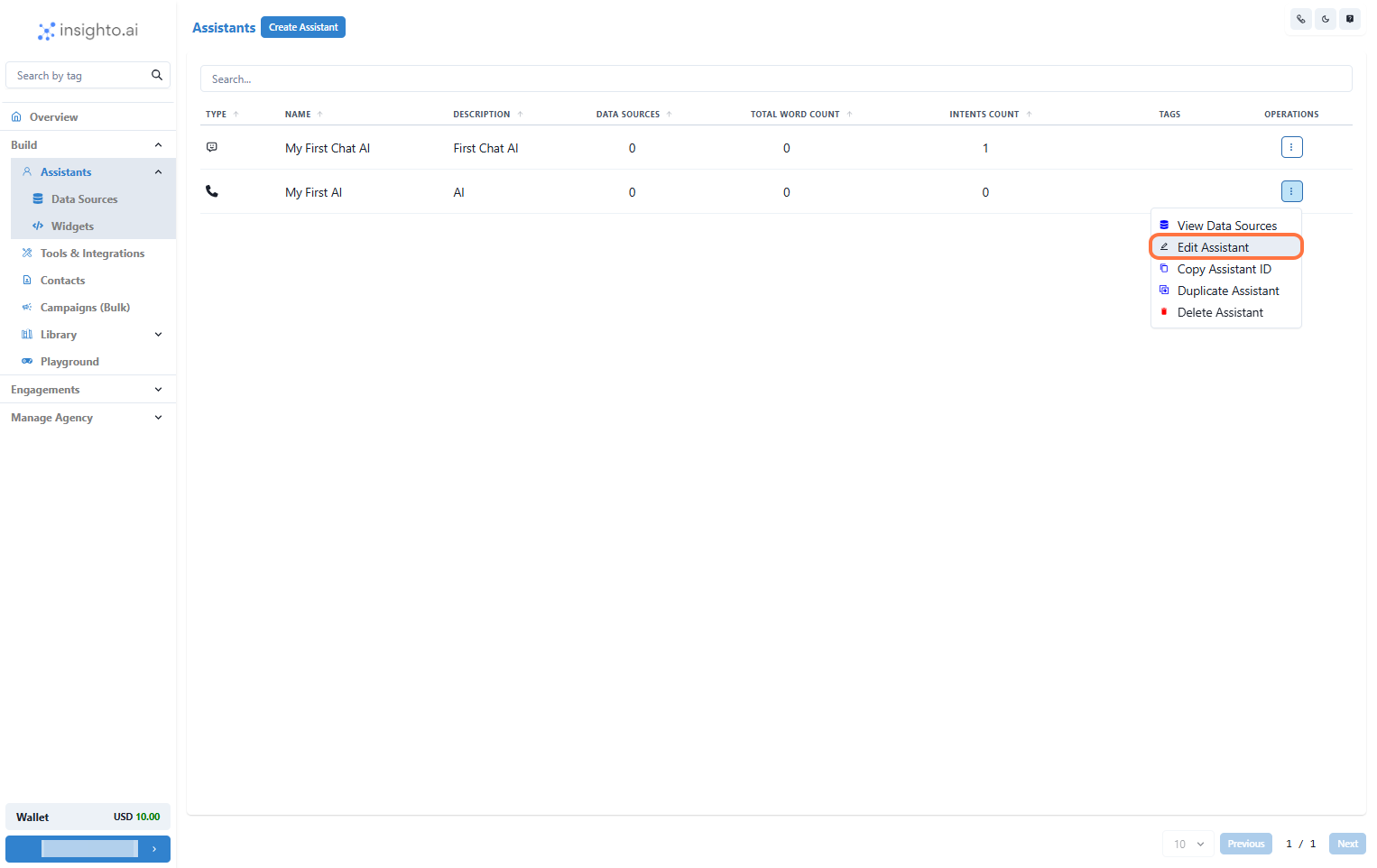1377x868 pixels.
Task: Click the Wallet USD 10.00 balance
Action: pos(88,817)
